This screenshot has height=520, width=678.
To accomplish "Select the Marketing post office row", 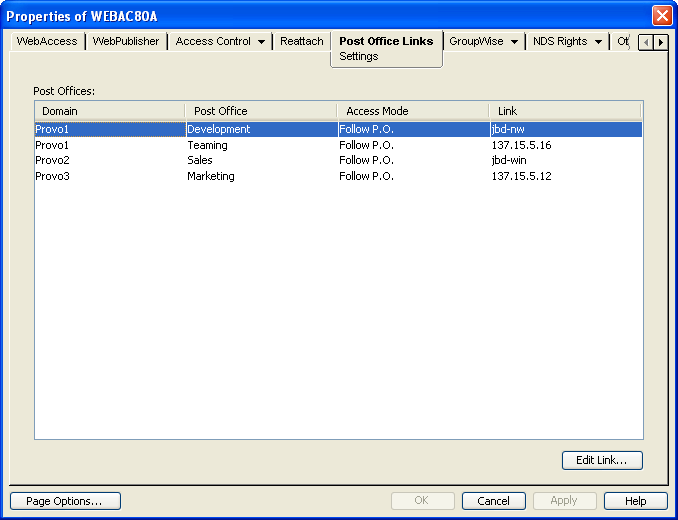I will 339,176.
